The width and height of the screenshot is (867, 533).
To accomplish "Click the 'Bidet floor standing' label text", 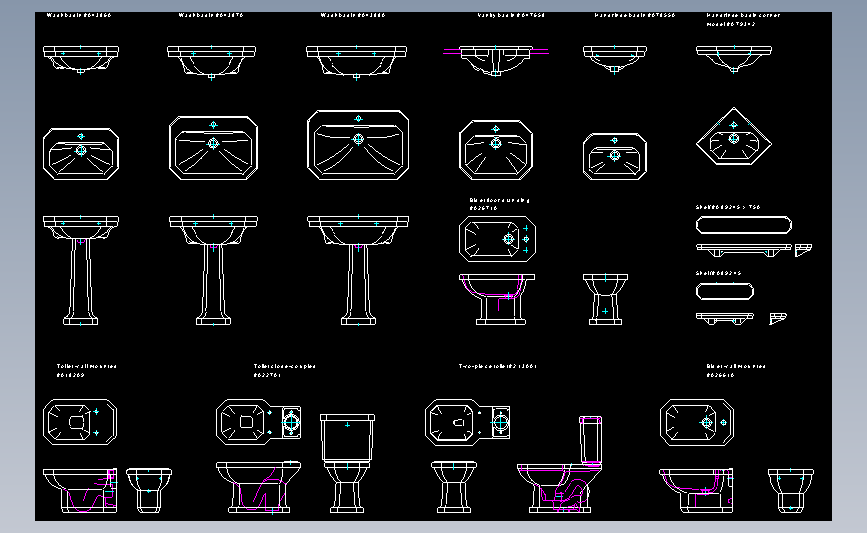I will (499, 200).
